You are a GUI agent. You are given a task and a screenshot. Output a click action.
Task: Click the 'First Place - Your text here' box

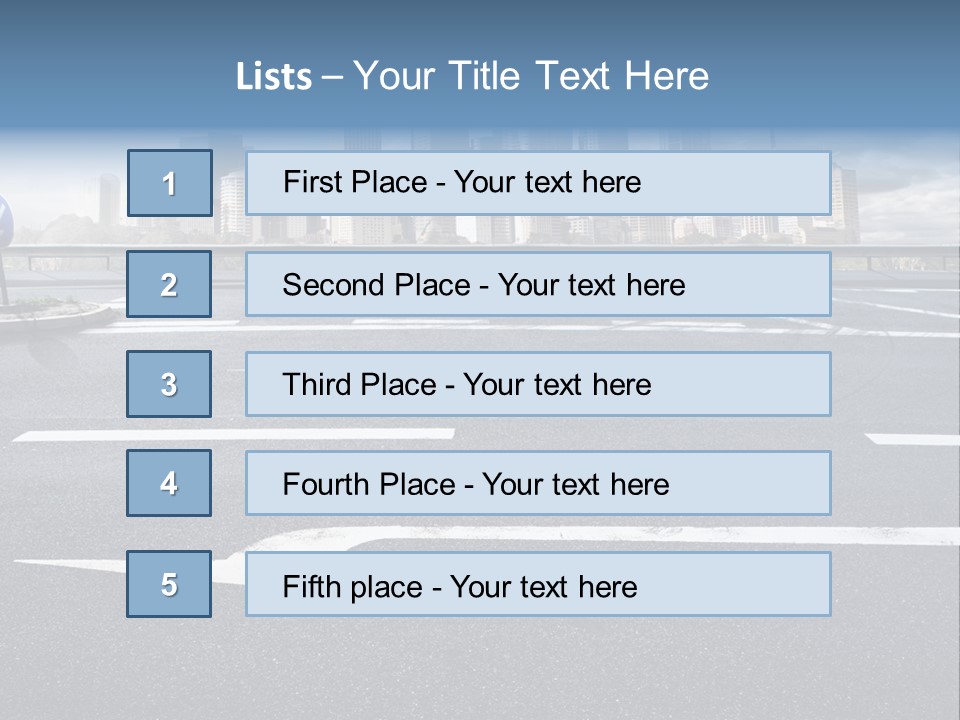tap(538, 183)
